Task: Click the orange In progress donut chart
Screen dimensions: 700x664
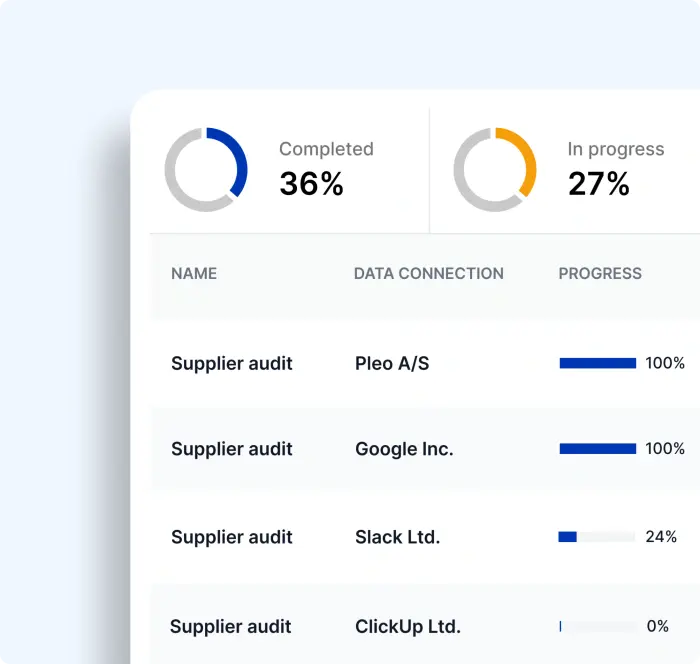Action: click(x=495, y=169)
